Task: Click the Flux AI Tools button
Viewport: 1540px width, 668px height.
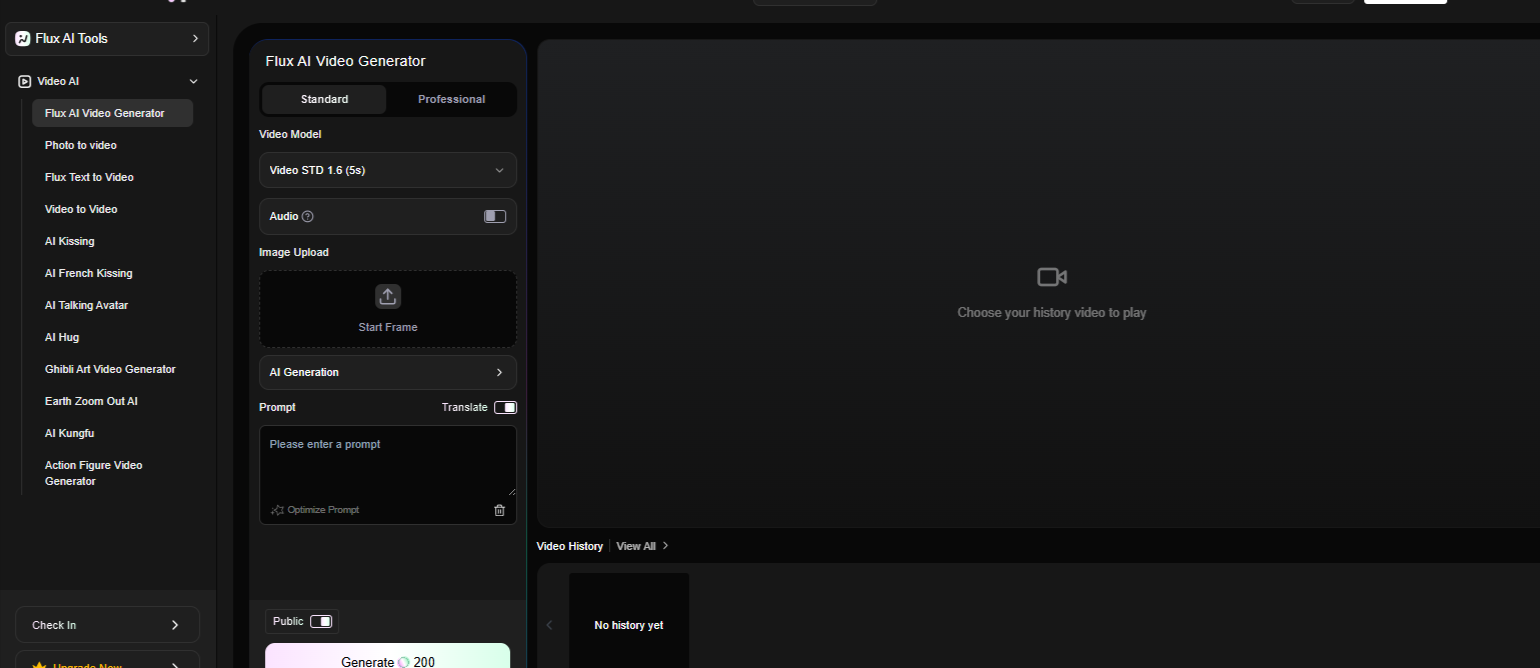Action: tap(107, 39)
